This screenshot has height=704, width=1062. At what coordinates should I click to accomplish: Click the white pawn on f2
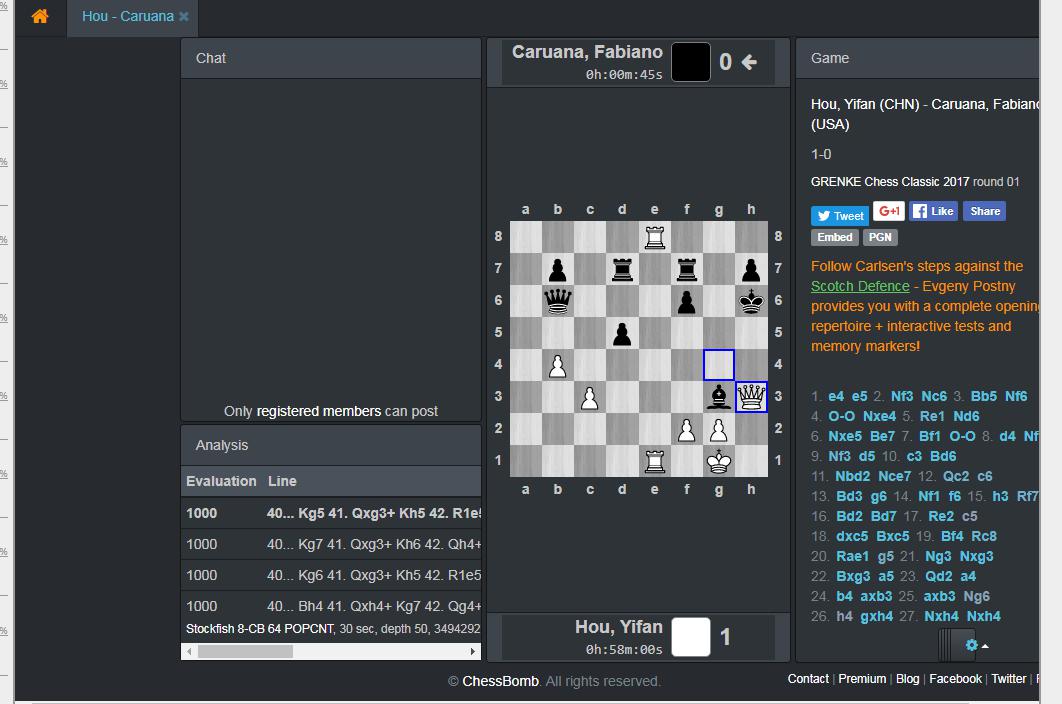tap(687, 430)
